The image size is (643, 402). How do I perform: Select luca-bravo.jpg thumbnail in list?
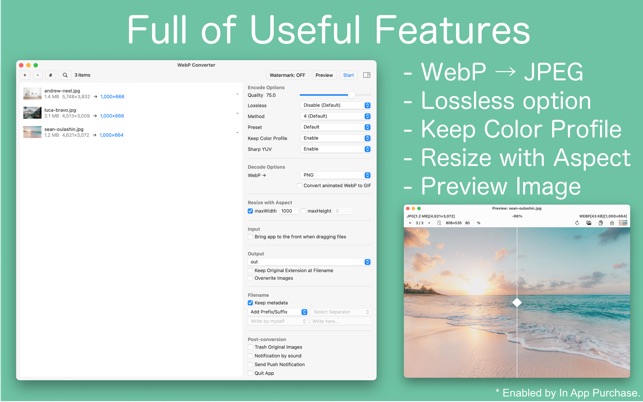pyautogui.click(x=32, y=113)
